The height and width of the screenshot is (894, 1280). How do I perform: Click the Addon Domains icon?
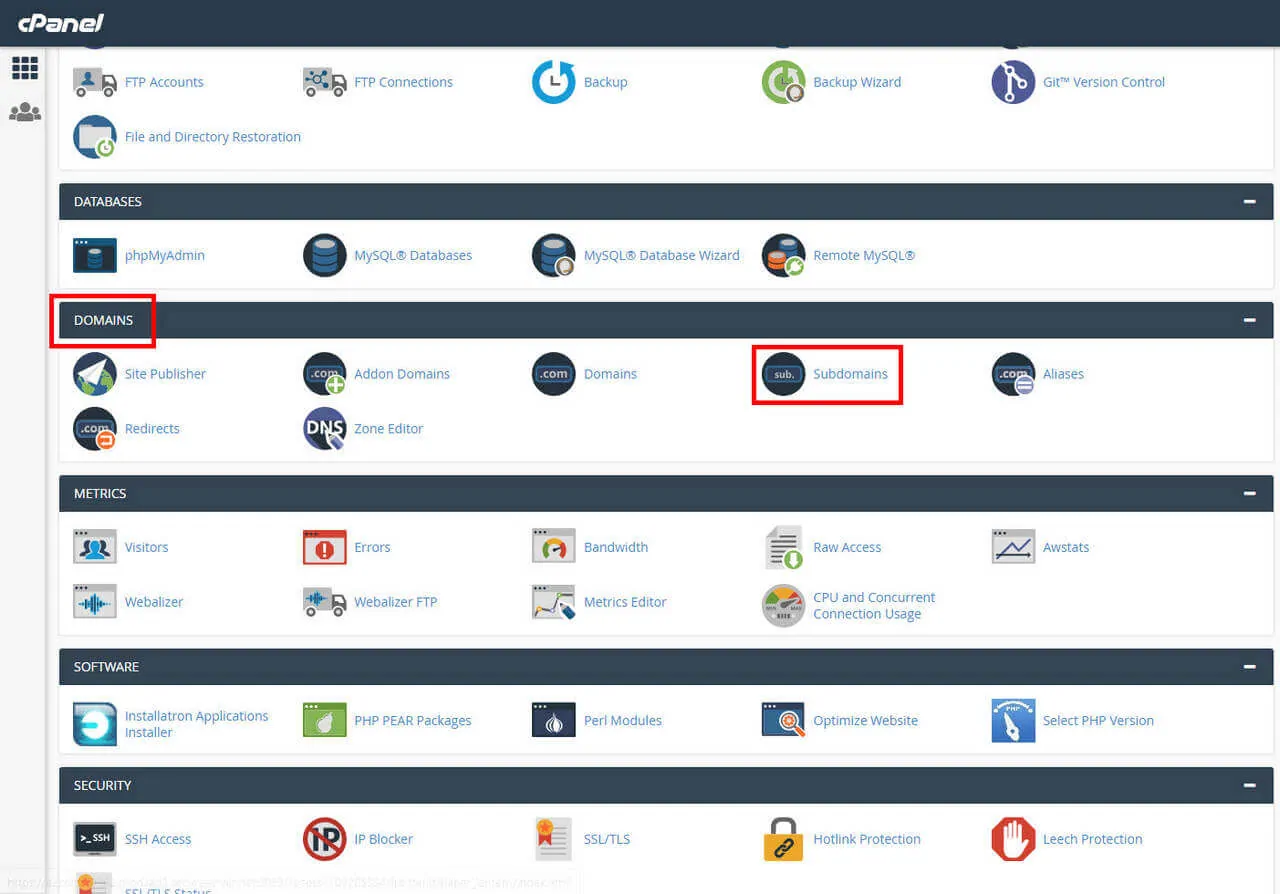click(x=324, y=374)
